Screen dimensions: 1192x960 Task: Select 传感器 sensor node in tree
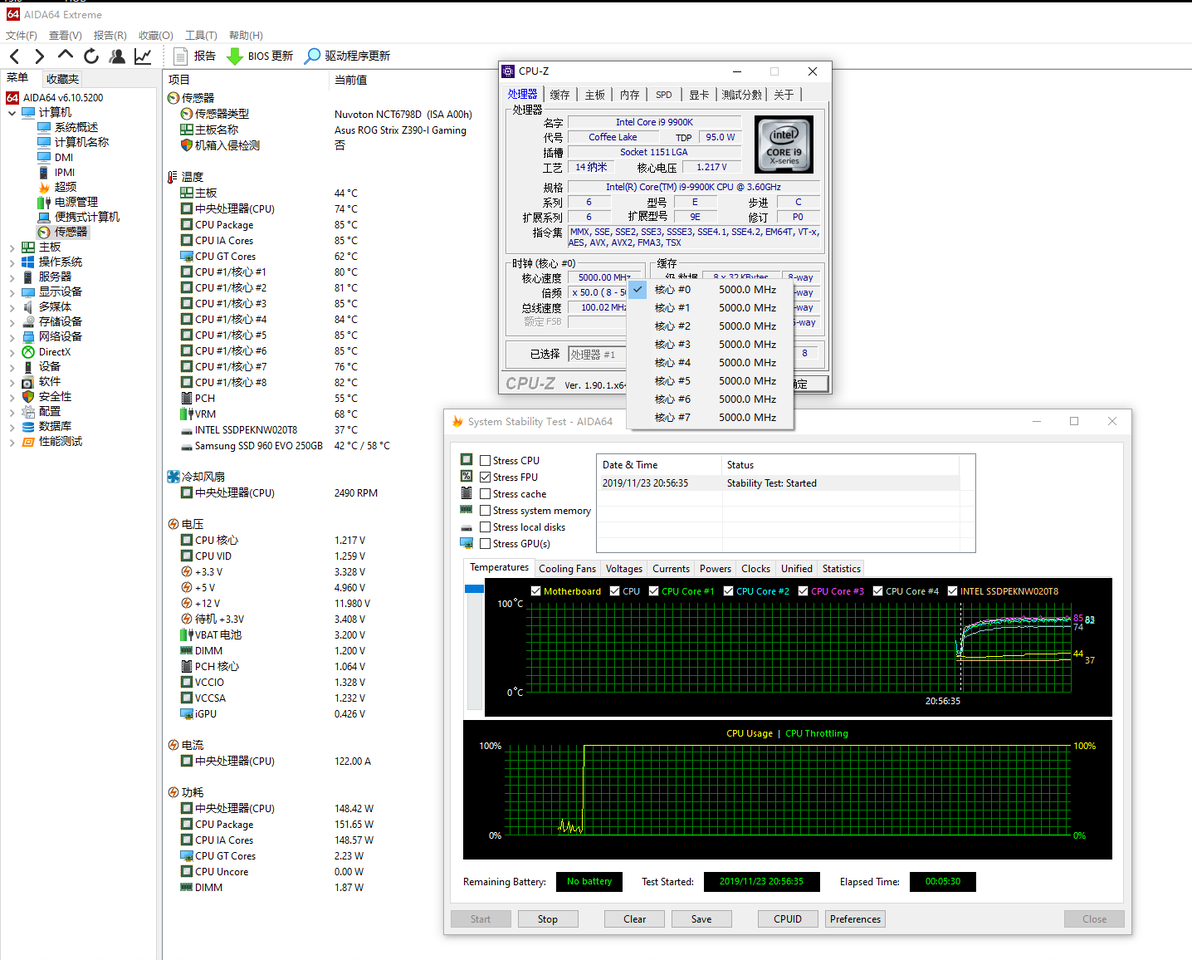tap(63, 232)
